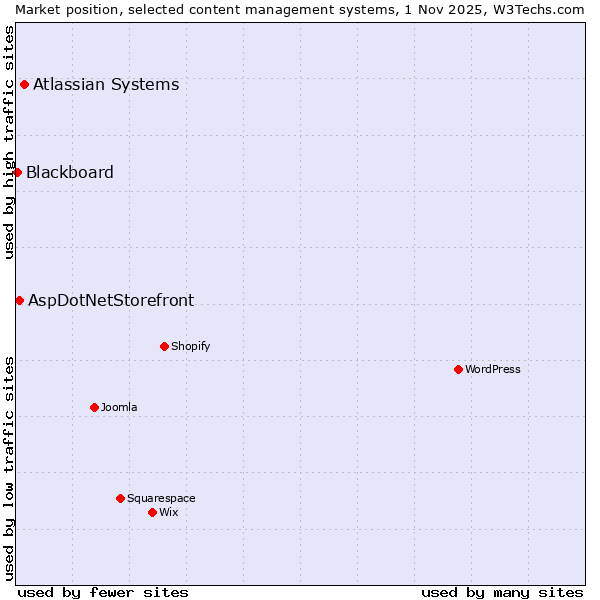Click the Shopify text label
This screenshot has height=600, width=600.
[x=190, y=346]
